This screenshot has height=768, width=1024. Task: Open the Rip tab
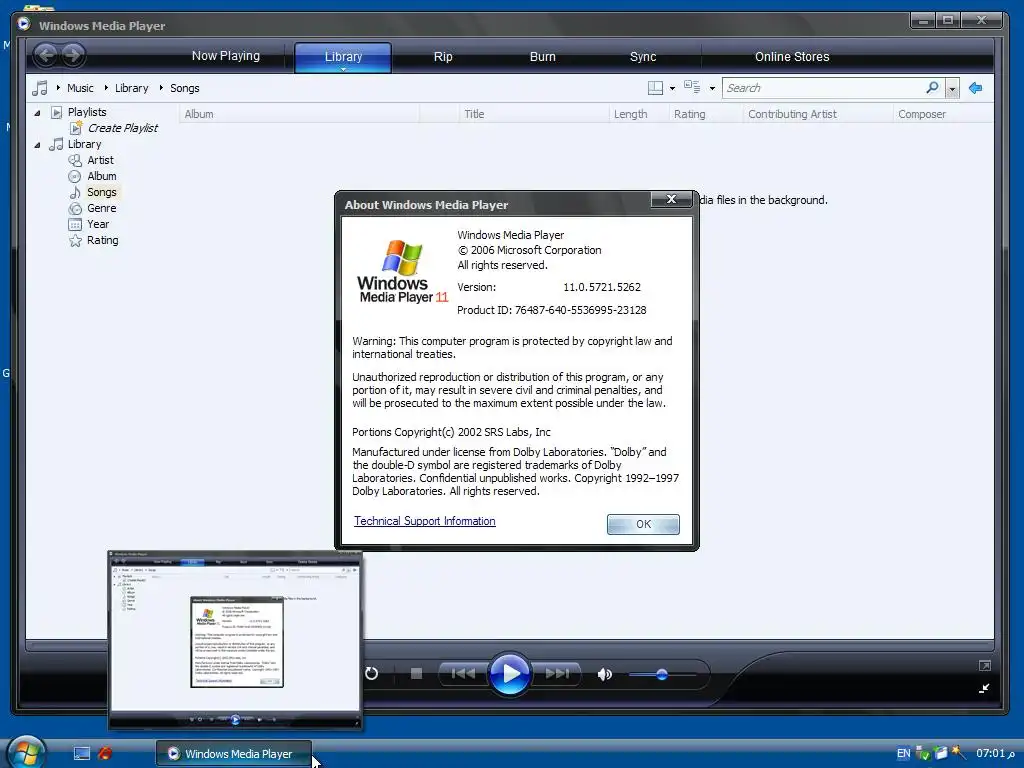443,57
